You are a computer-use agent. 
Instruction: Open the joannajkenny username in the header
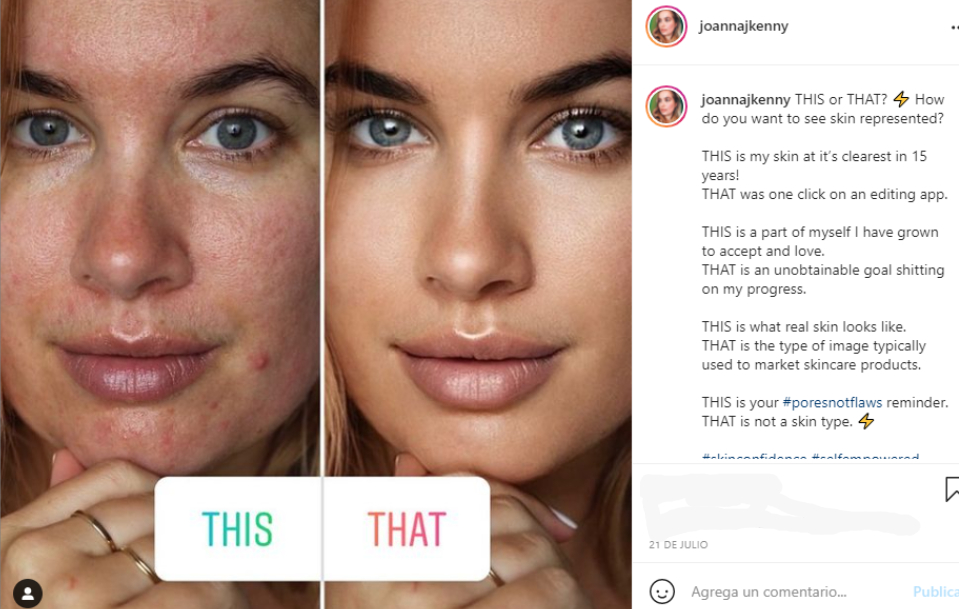pos(744,26)
